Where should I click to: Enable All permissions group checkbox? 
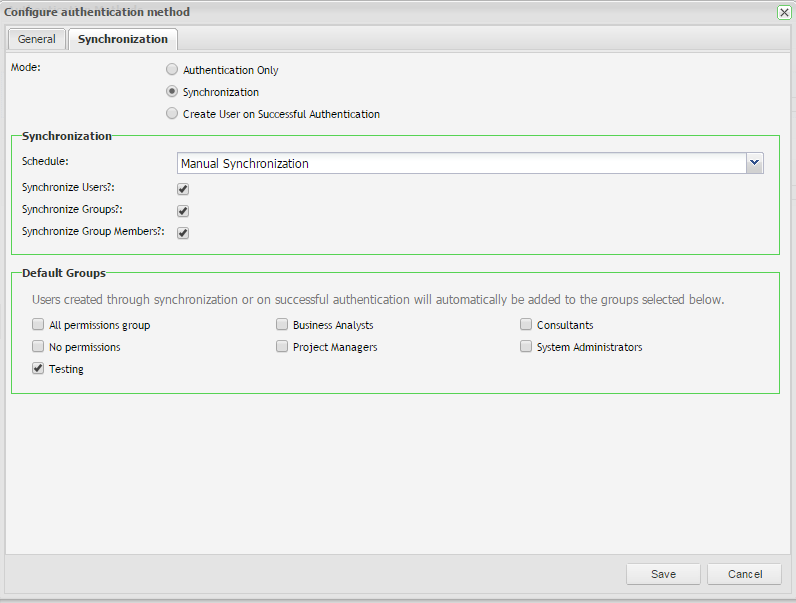38,325
